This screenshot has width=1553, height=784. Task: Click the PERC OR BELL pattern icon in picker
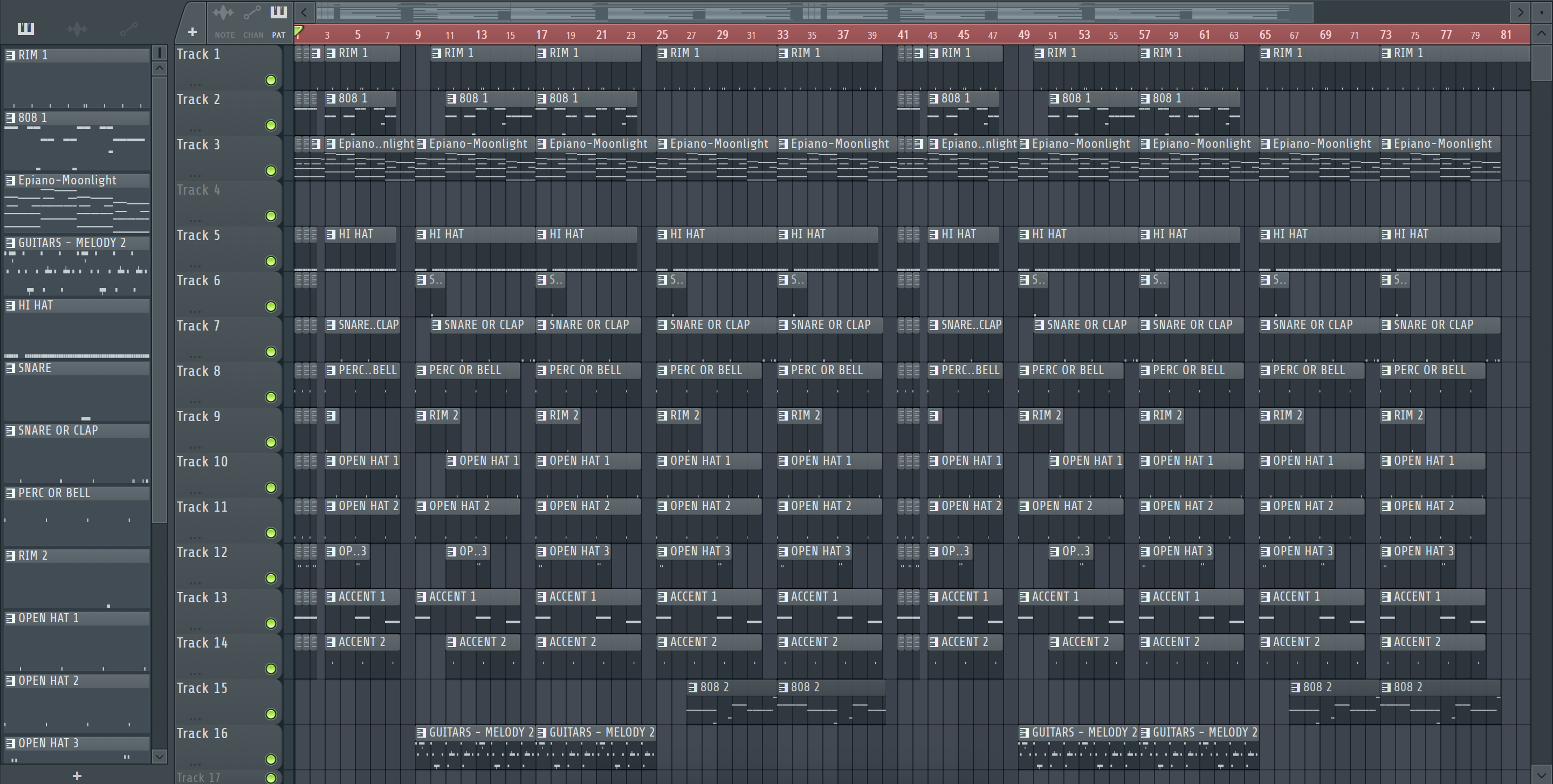tap(10, 493)
